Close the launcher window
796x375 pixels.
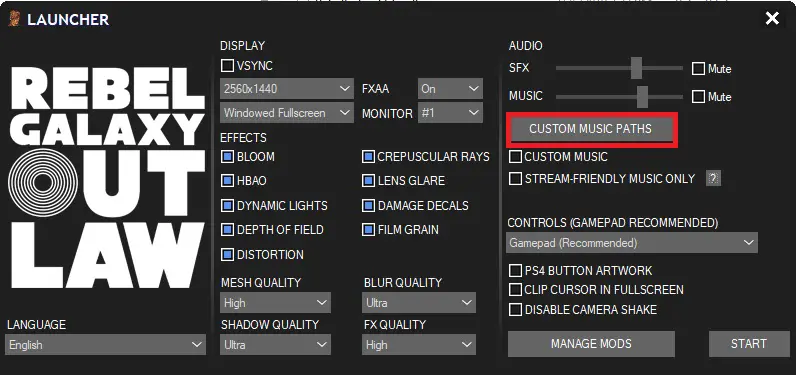pos(772,19)
